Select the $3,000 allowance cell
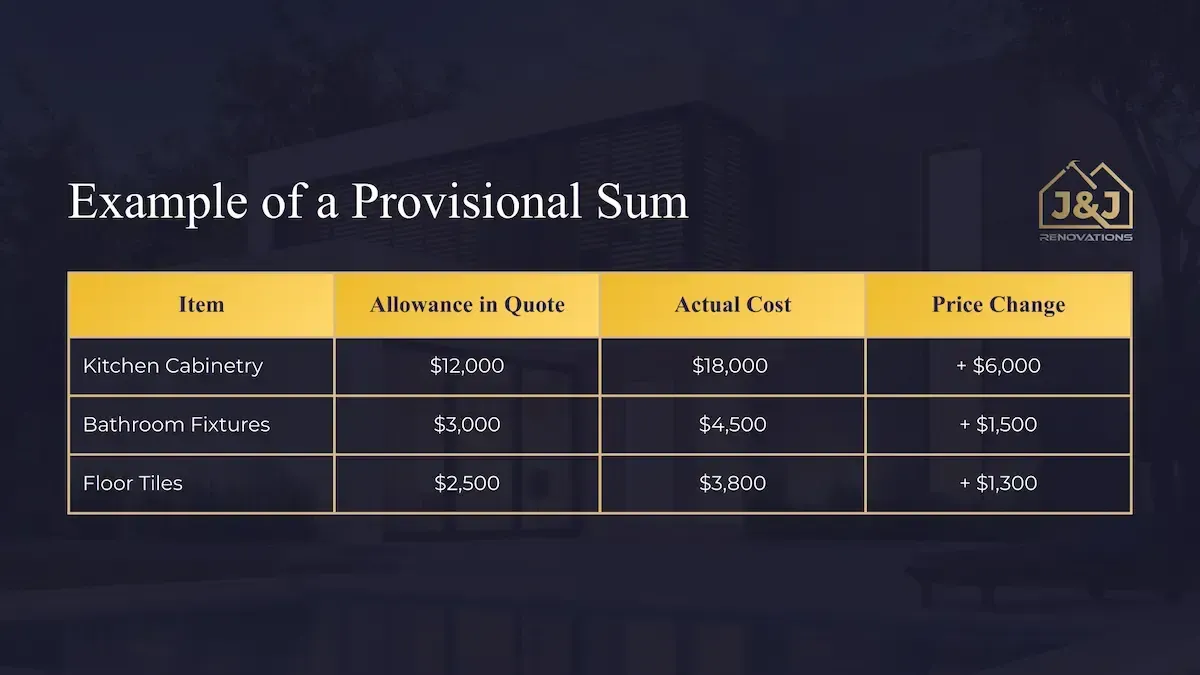This screenshot has width=1200, height=675. [467, 424]
